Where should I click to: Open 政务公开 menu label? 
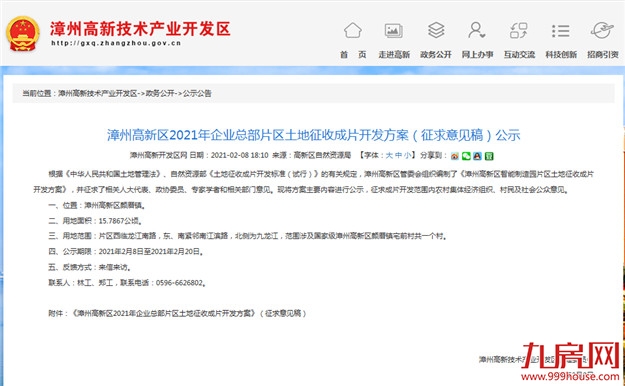436,55
